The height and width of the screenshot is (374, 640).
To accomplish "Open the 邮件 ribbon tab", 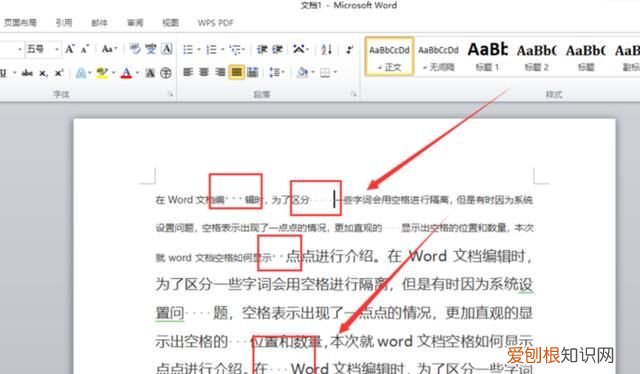I will [x=99, y=22].
